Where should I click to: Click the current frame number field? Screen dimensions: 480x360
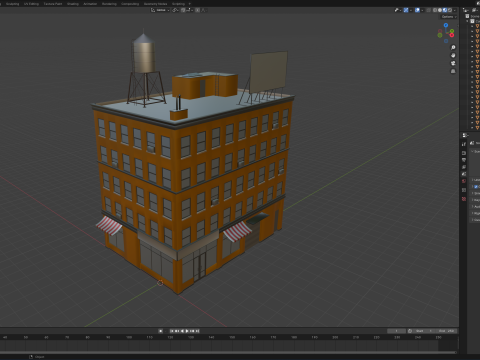click(397, 331)
